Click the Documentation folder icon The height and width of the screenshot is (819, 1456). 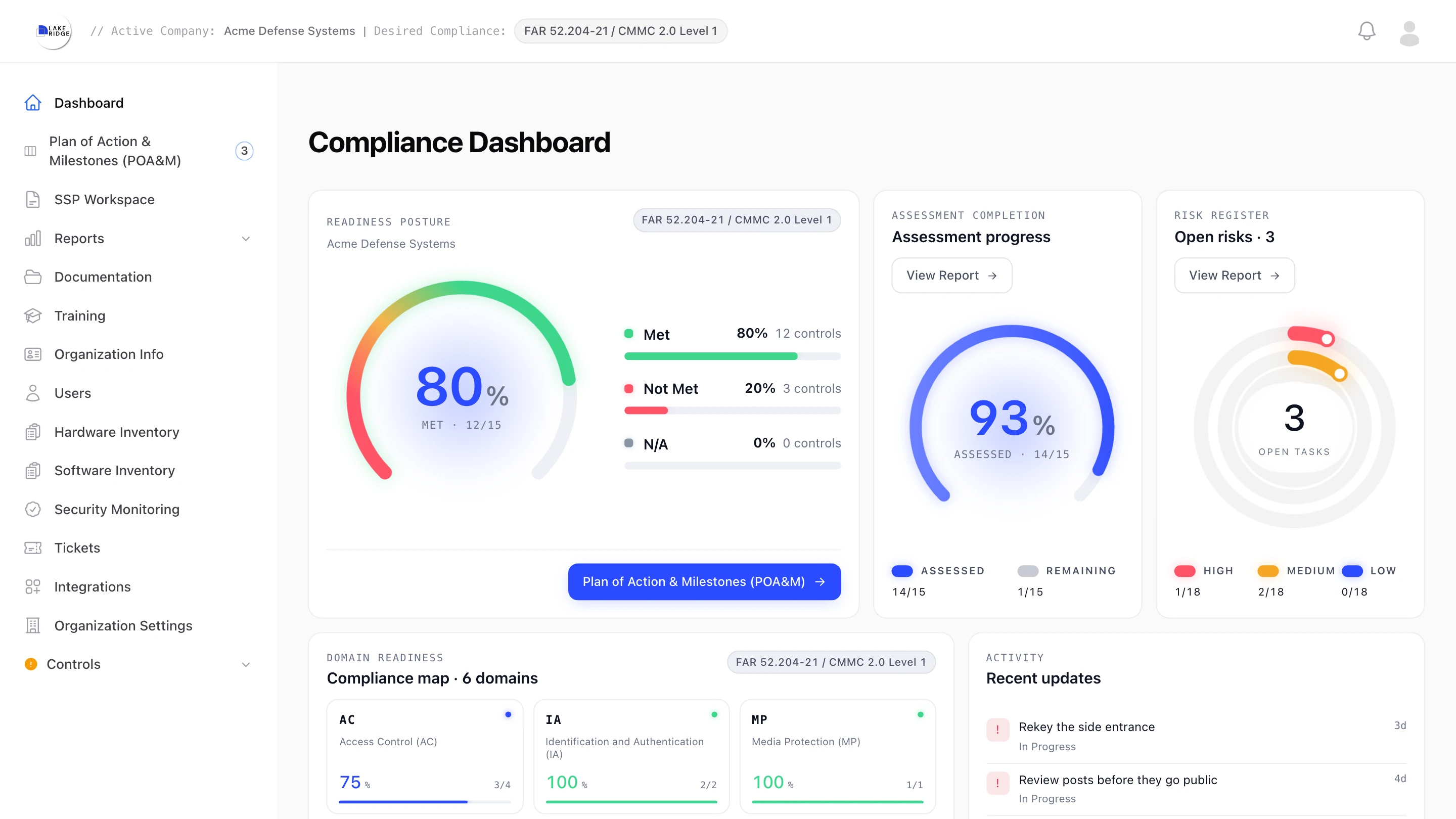click(33, 277)
